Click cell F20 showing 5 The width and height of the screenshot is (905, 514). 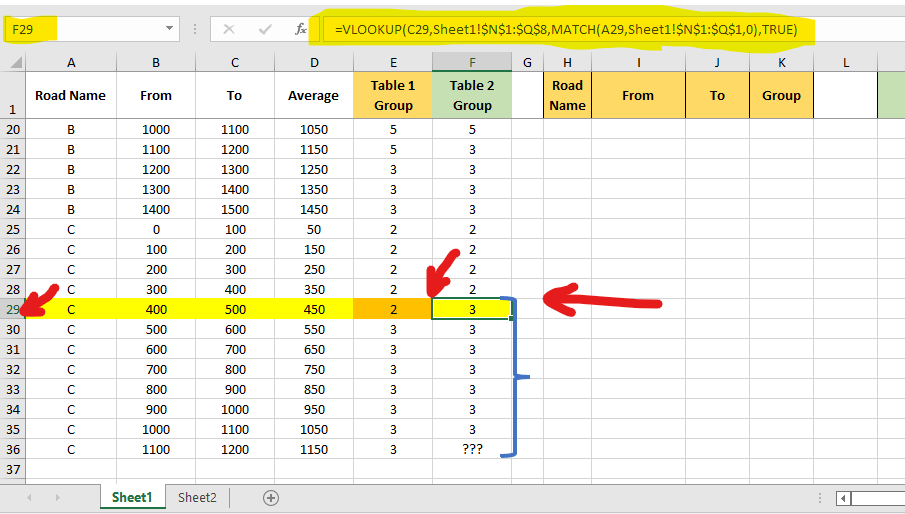(472, 129)
